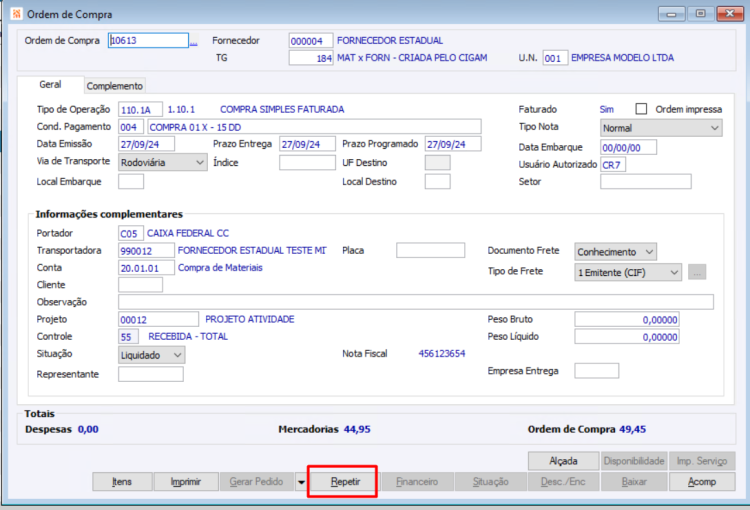
Task: Click the Financeiro button
Action: pos(417,482)
